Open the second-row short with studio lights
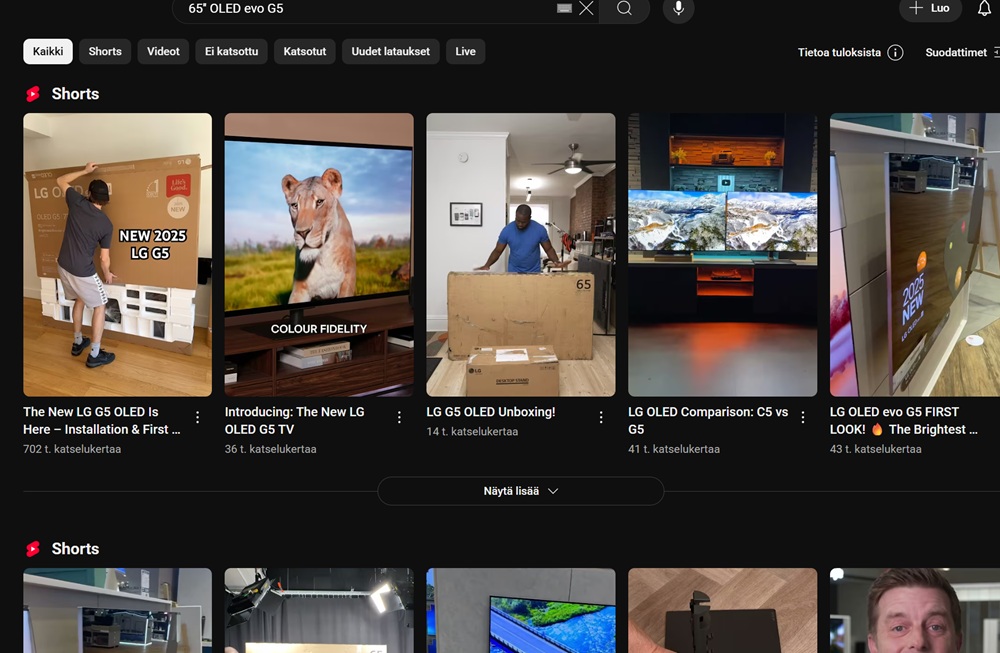 pos(319,610)
